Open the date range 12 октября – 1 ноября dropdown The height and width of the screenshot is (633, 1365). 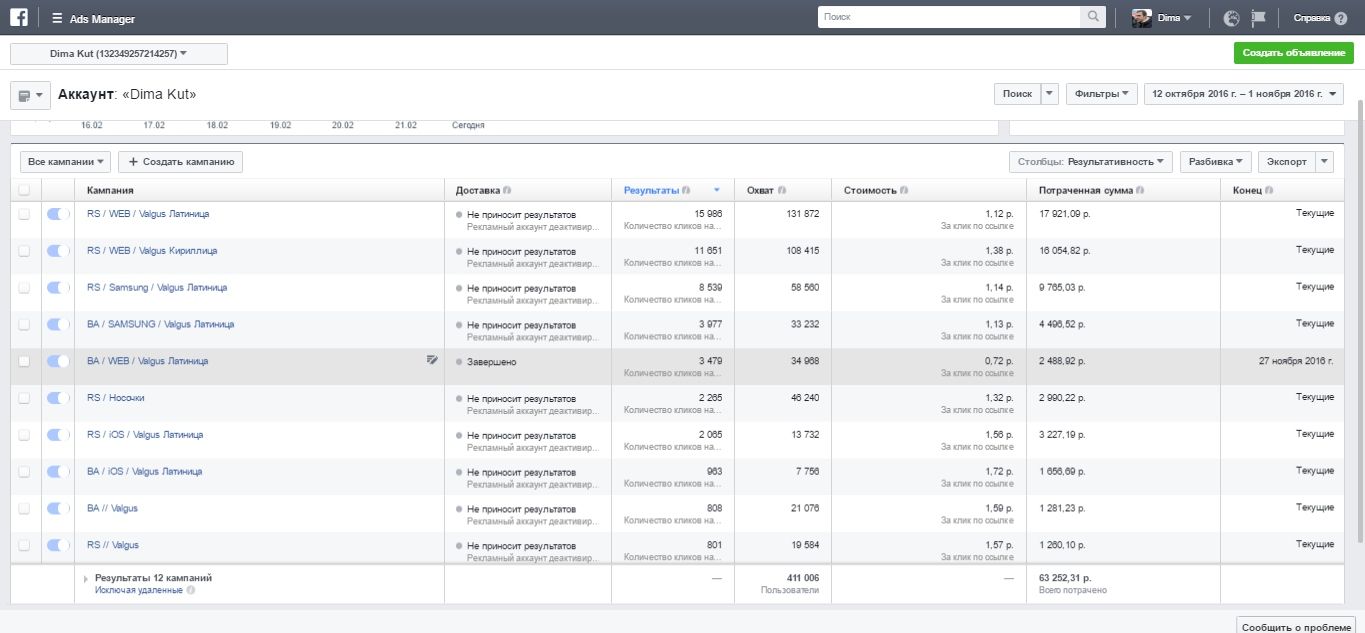click(x=1244, y=93)
